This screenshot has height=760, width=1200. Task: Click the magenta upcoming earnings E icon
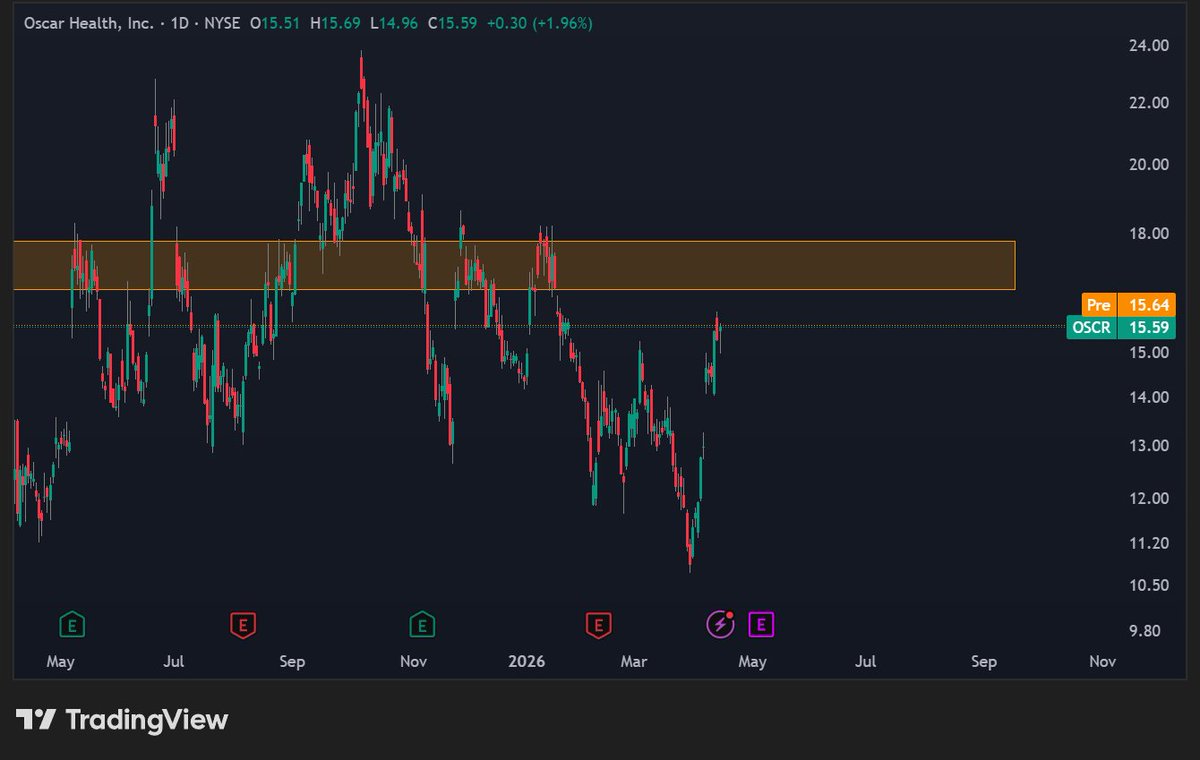762,626
